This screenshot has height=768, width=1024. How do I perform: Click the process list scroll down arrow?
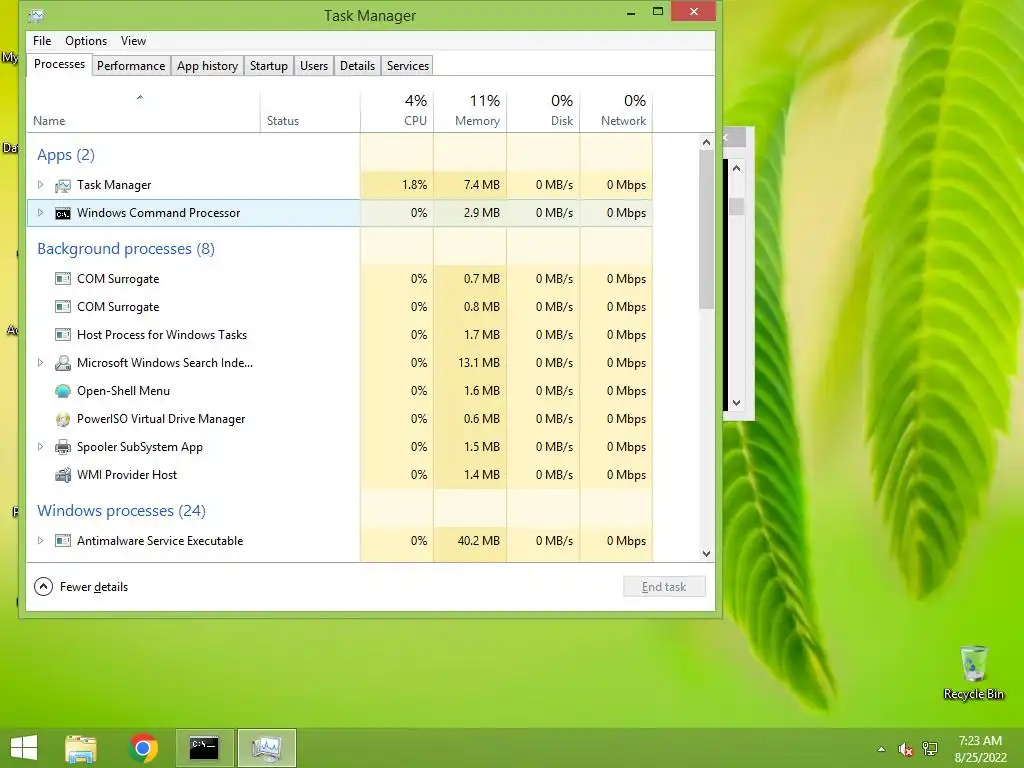706,554
